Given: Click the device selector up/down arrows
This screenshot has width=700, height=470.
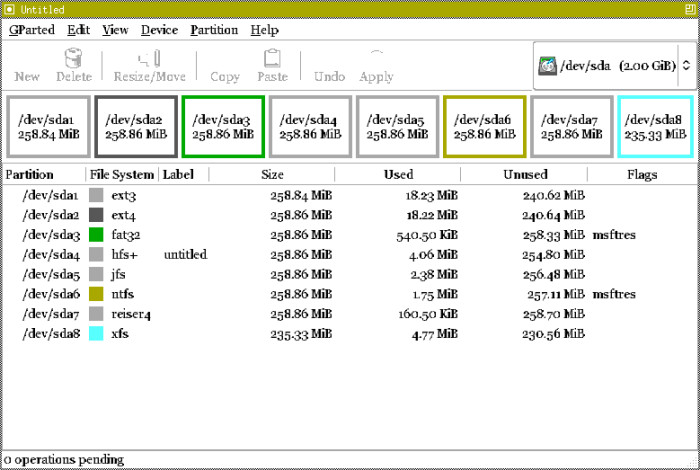Looking at the screenshot, I should coord(686,66).
